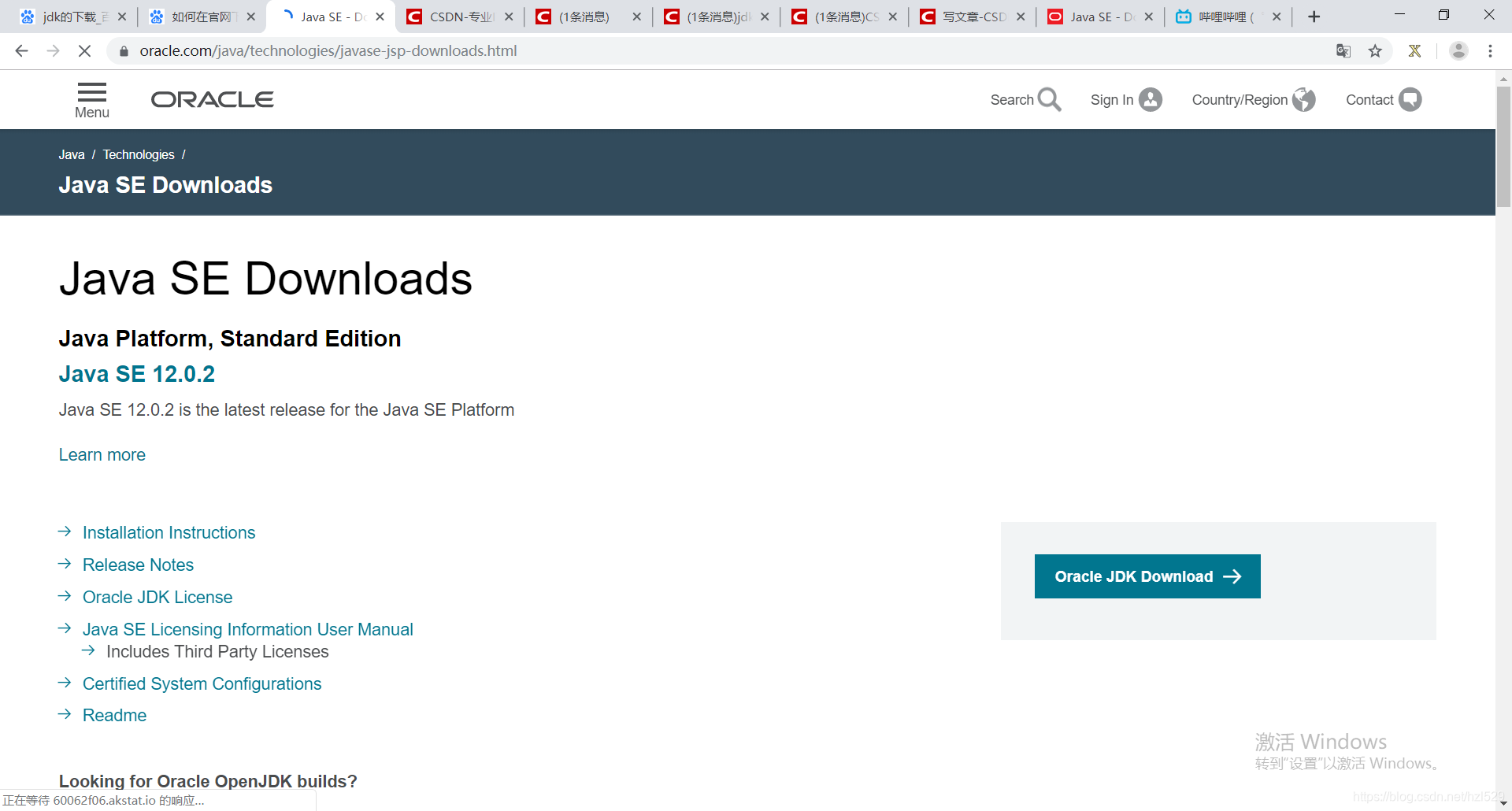Open Chrome three-dot menu
The width and height of the screenshot is (1512, 811).
pyautogui.click(x=1490, y=51)
